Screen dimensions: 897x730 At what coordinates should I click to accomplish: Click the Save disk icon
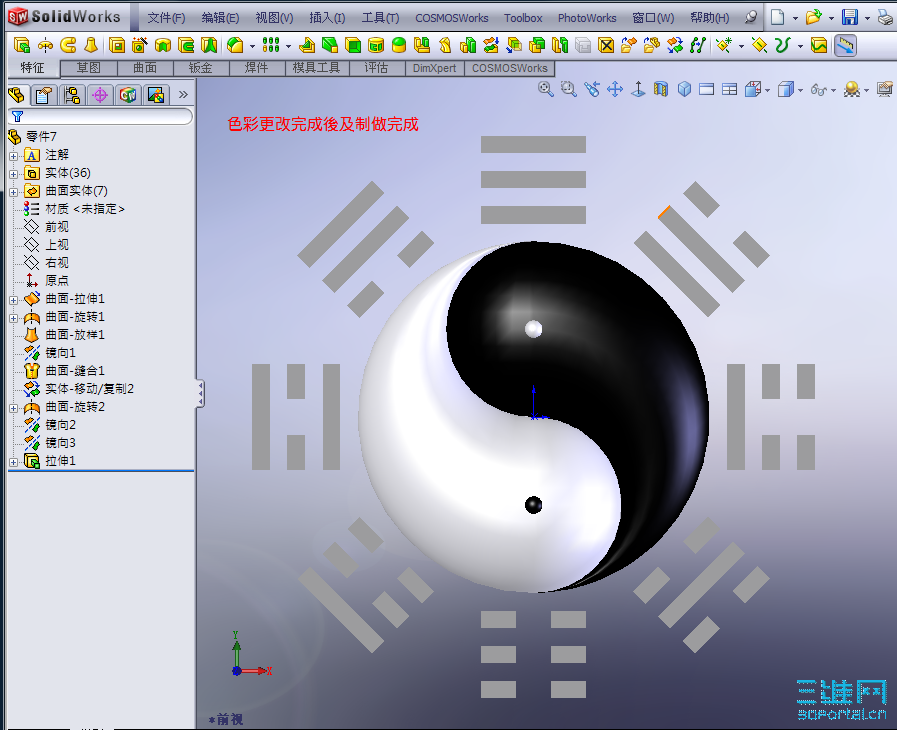[x=850, y=17]
